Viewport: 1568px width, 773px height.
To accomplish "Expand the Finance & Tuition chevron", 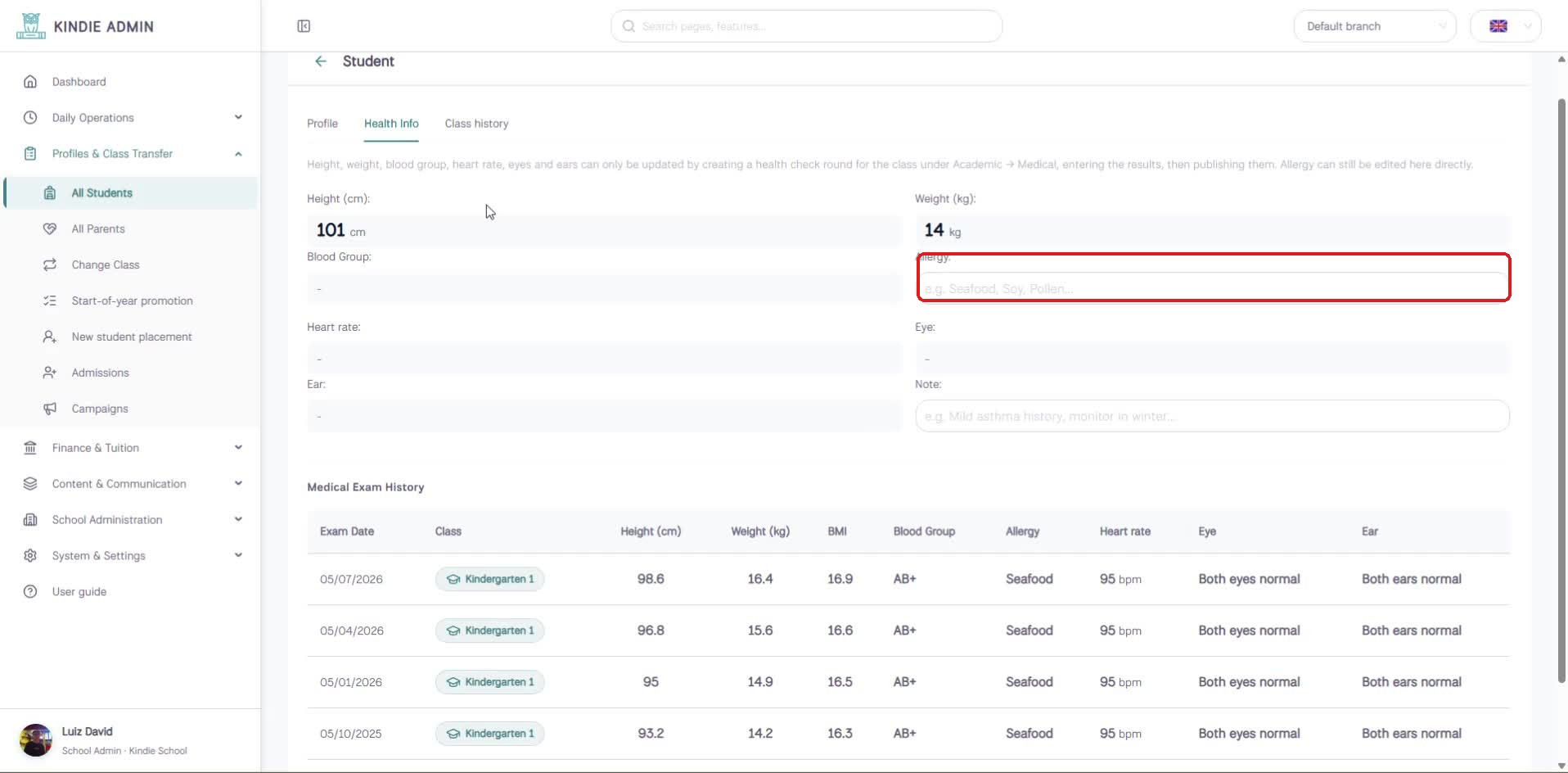I will [238, 447].
